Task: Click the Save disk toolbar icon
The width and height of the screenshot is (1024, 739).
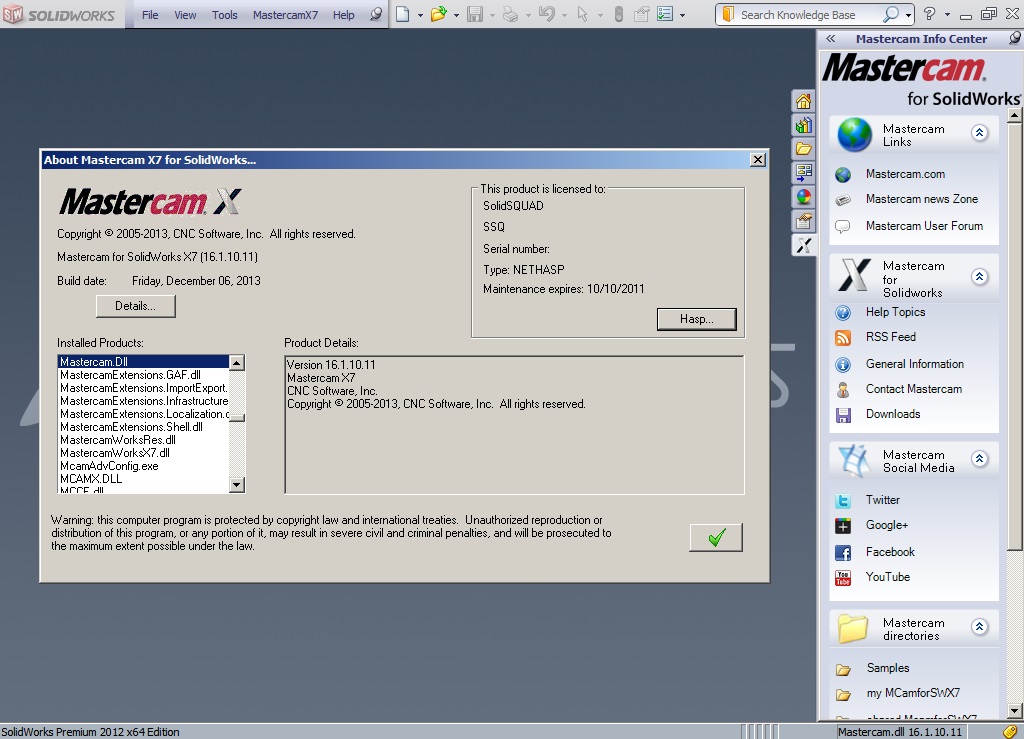Action: (475, 14)
